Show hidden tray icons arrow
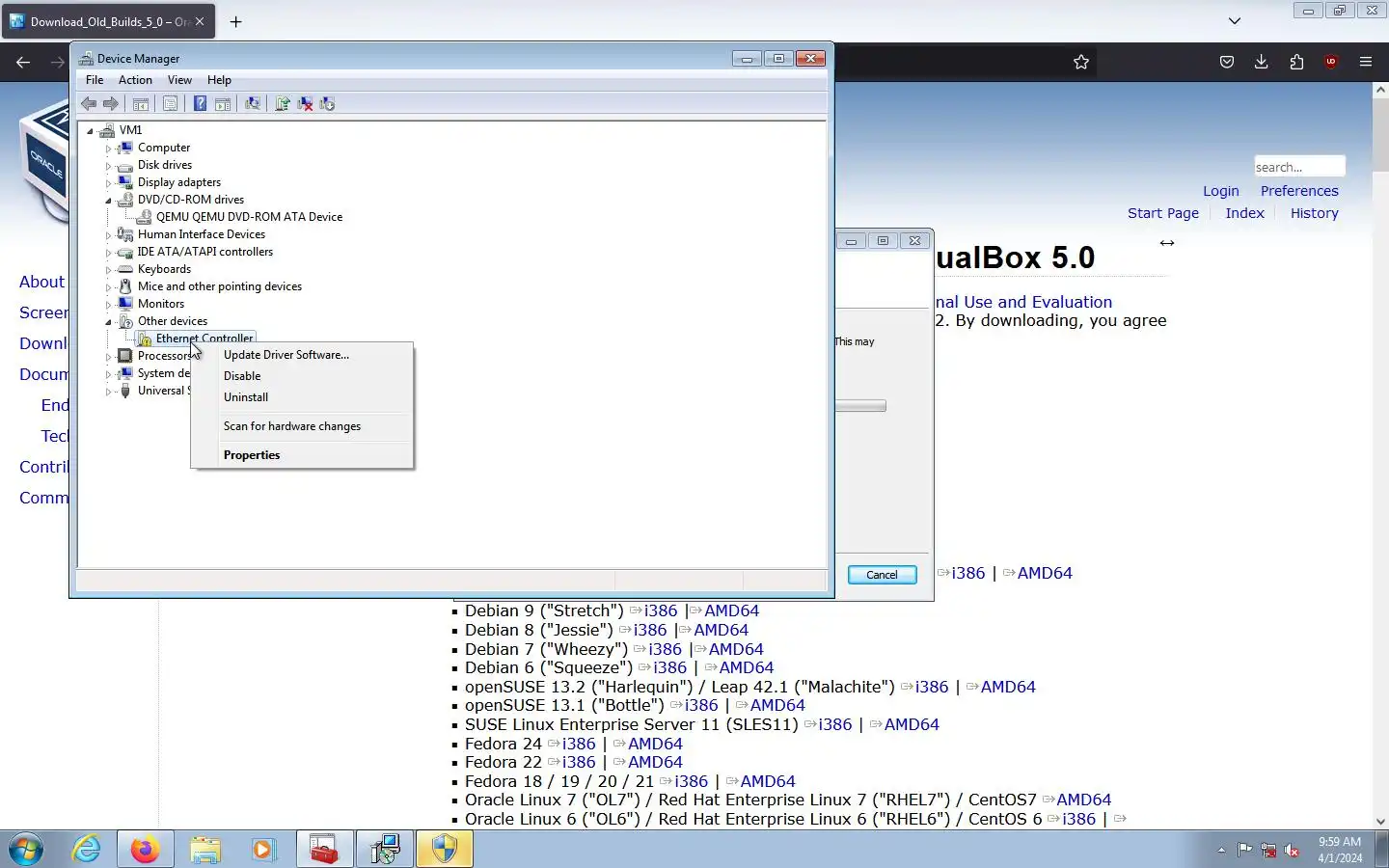Screen dimensions: 1389x868 1221,850
